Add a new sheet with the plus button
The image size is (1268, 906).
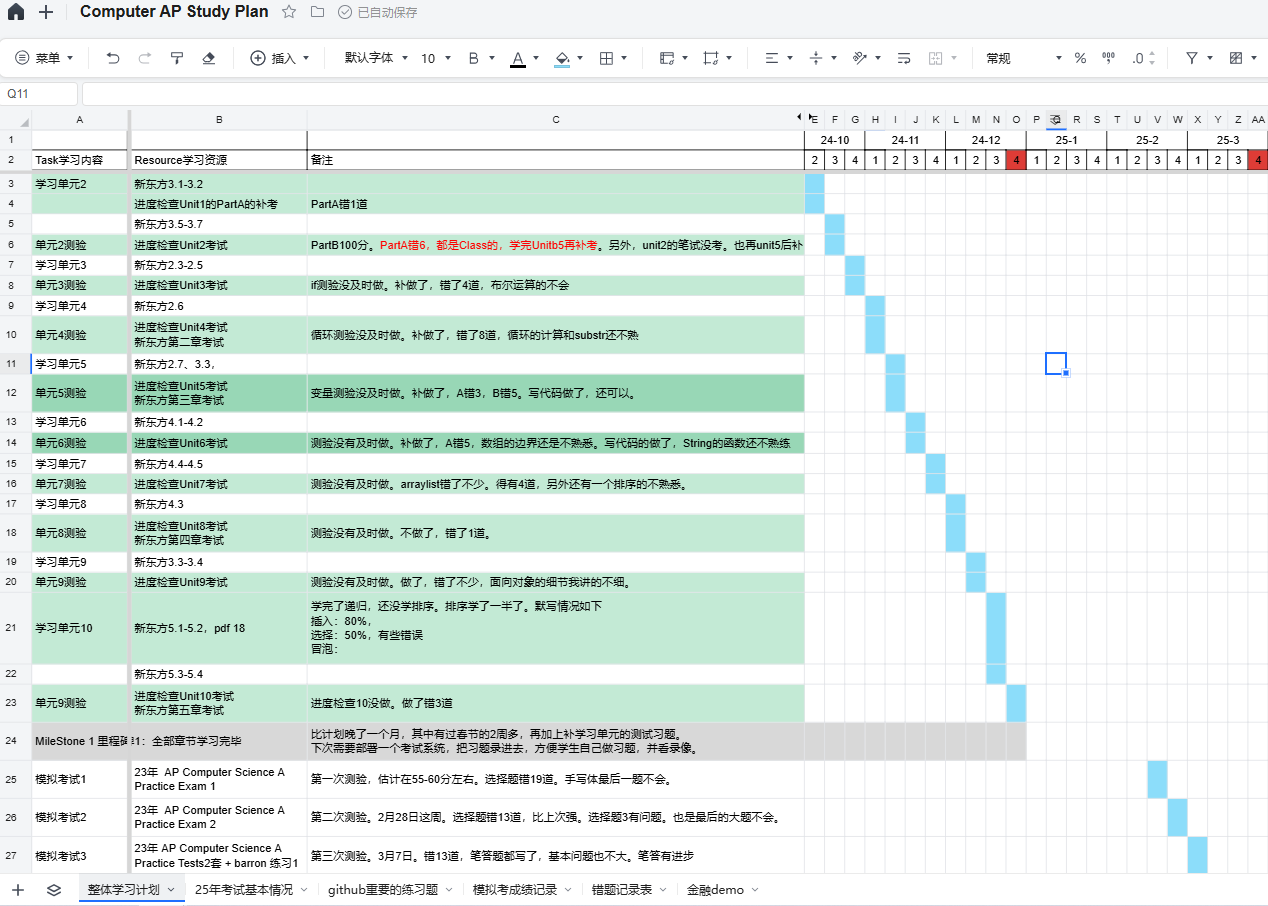[17, 889]
